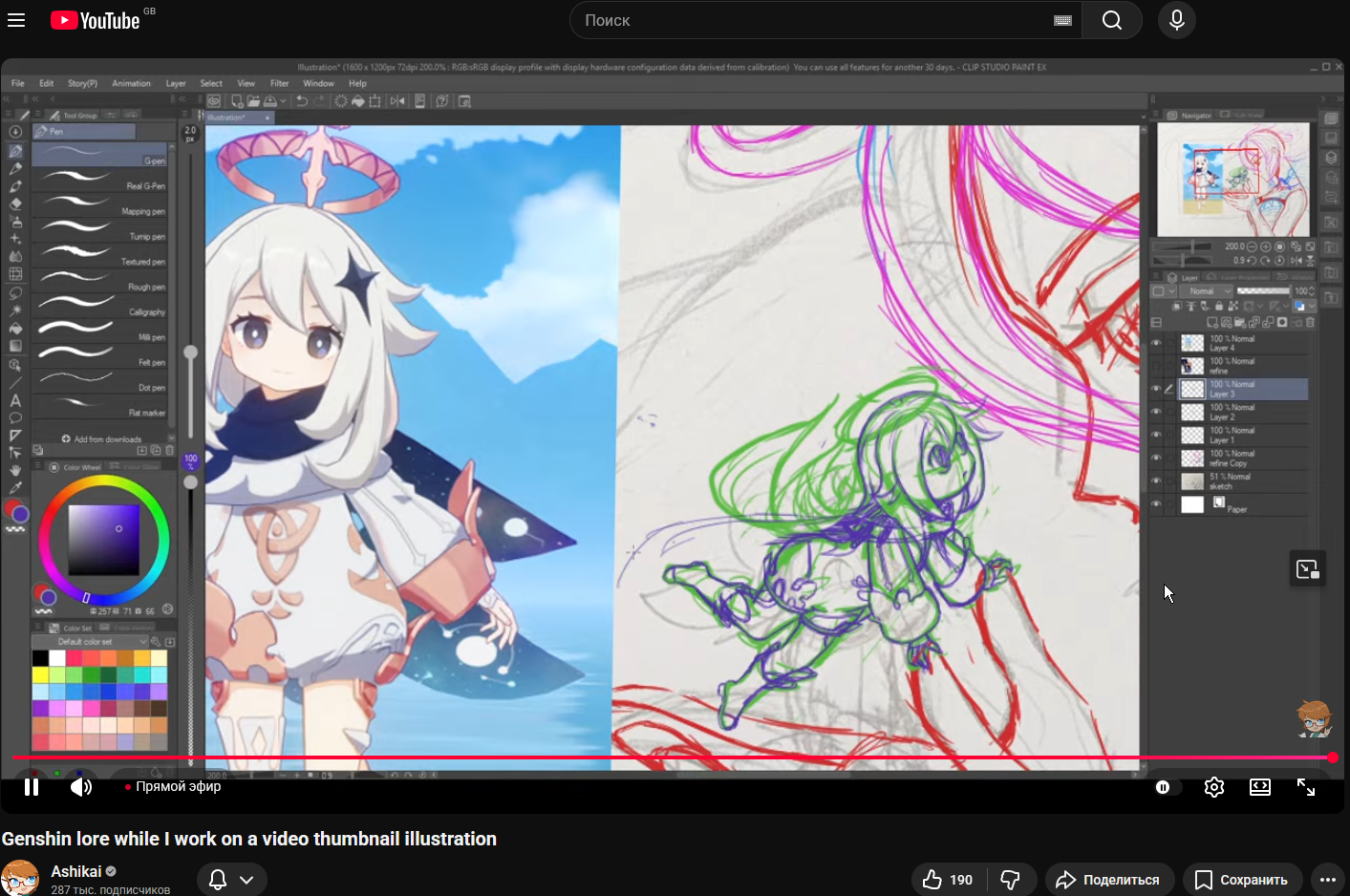Toggle visibility of Layer 1
Image resolution: width=1350 pixels, height=896 pixels.
pyautogui.click(x=1157, y=435)
